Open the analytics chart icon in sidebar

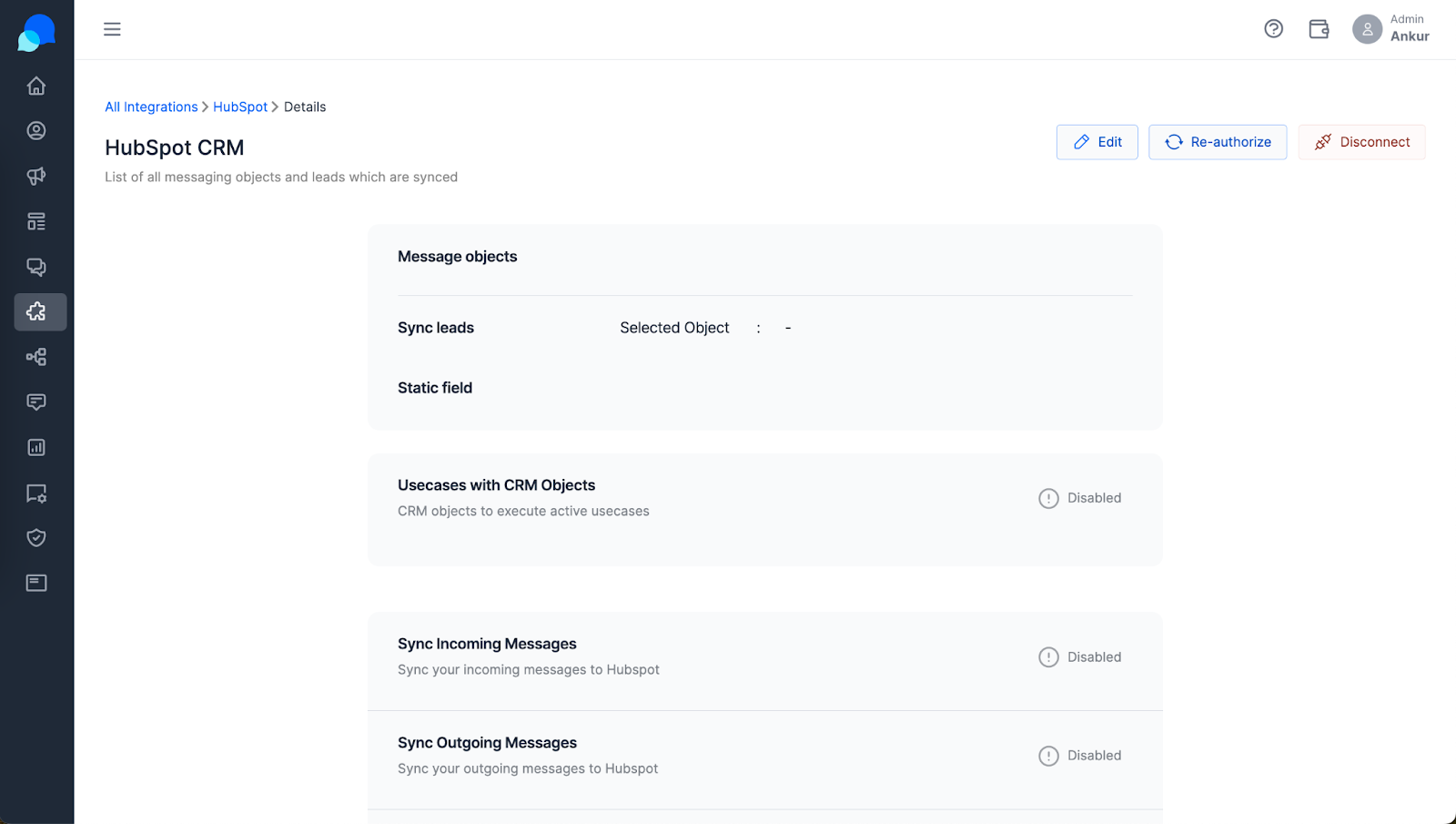click(36, 447)
